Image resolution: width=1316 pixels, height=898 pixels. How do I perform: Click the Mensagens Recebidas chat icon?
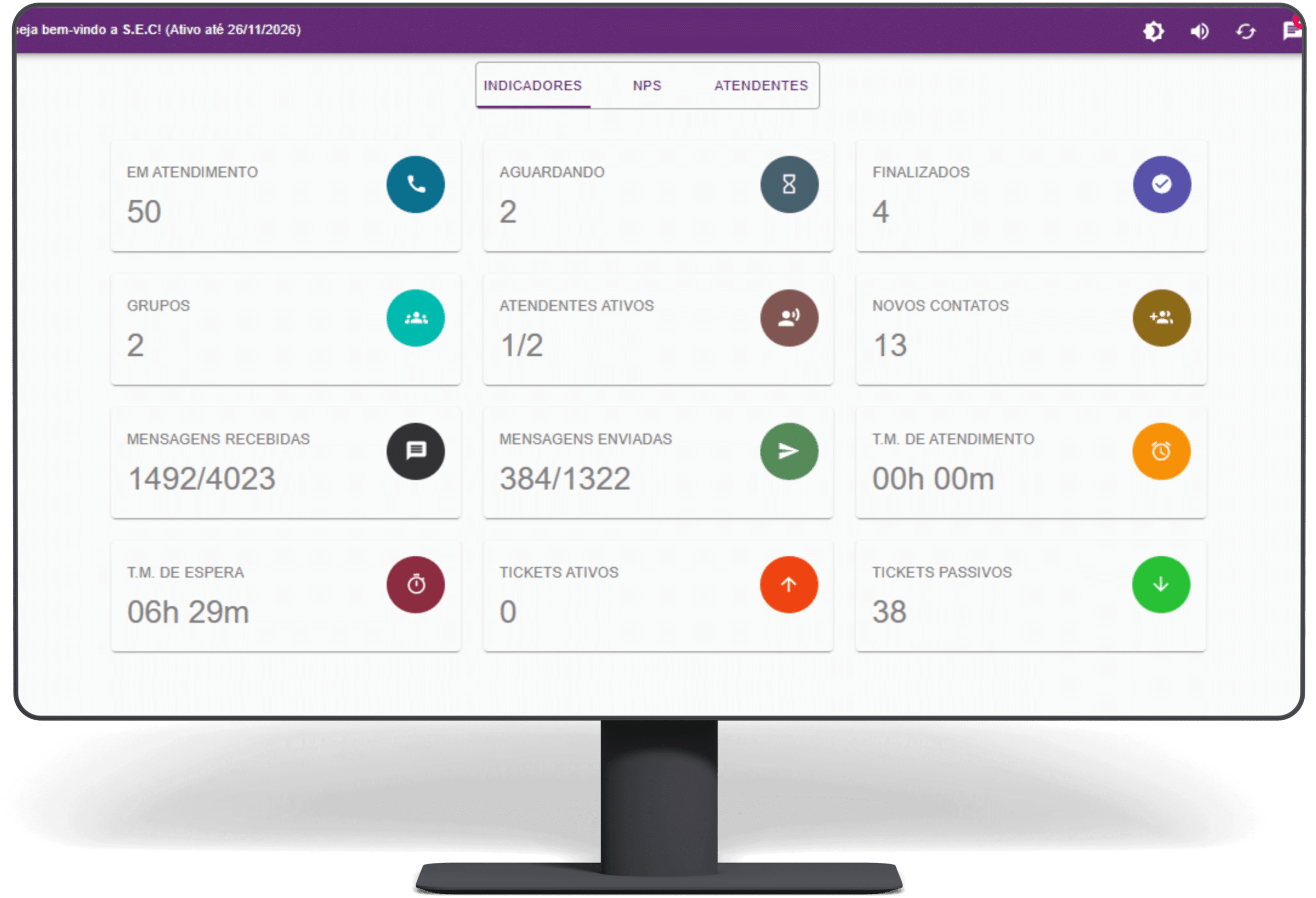pos(416,451)
